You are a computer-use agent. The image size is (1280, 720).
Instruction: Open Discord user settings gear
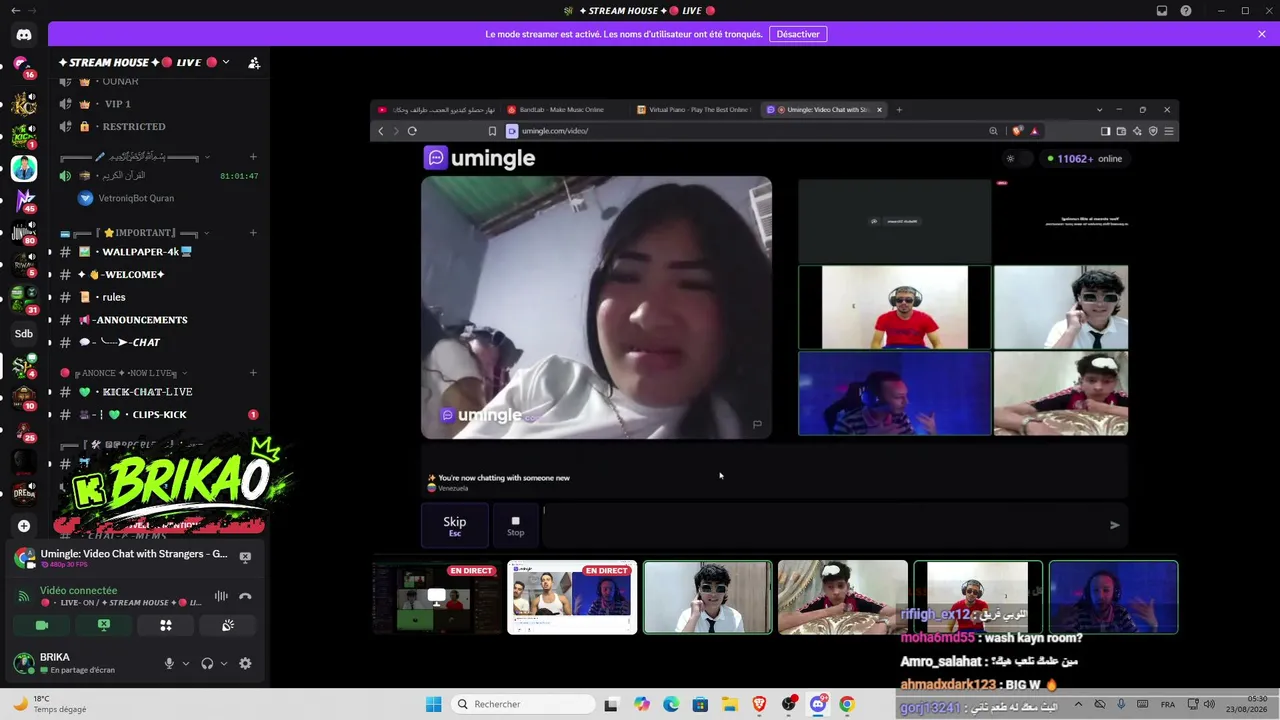(245, 663)
